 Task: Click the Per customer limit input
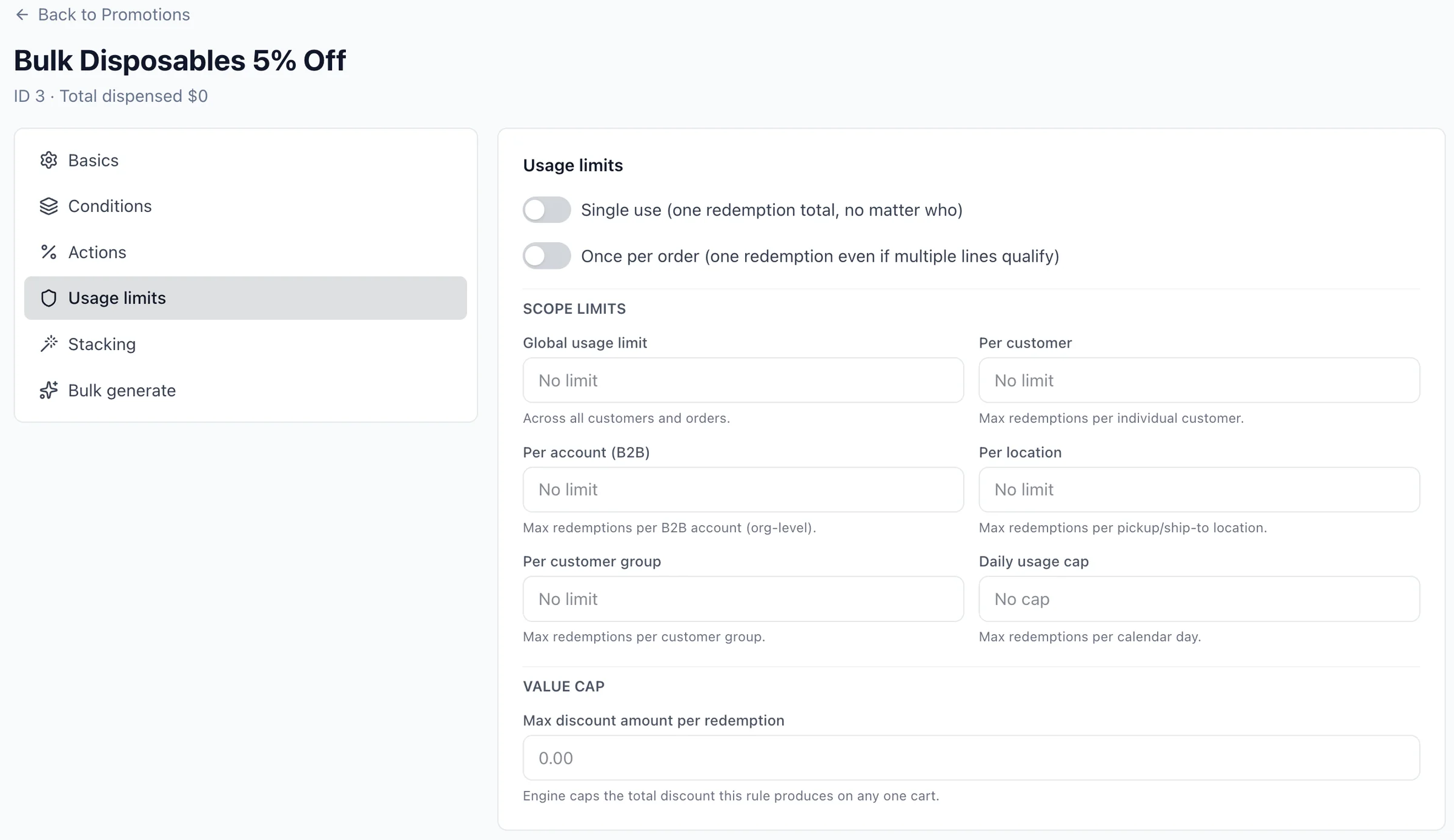tap(1198, 380)
